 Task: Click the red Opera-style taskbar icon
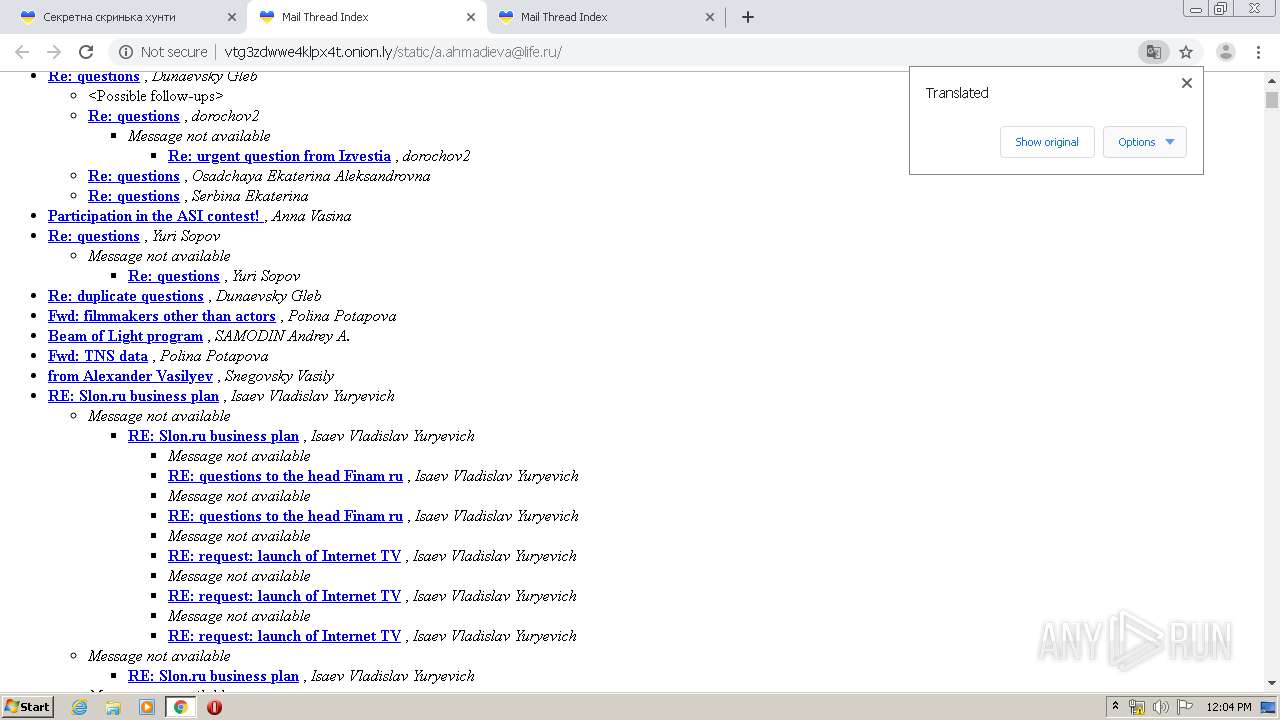tap(214, 707)
